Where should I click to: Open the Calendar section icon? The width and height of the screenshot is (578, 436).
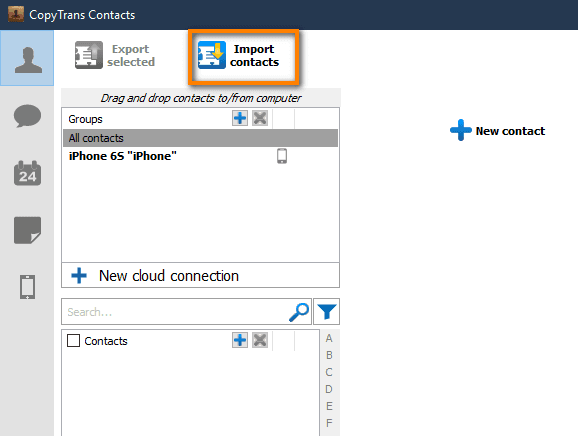pos(27,173)
